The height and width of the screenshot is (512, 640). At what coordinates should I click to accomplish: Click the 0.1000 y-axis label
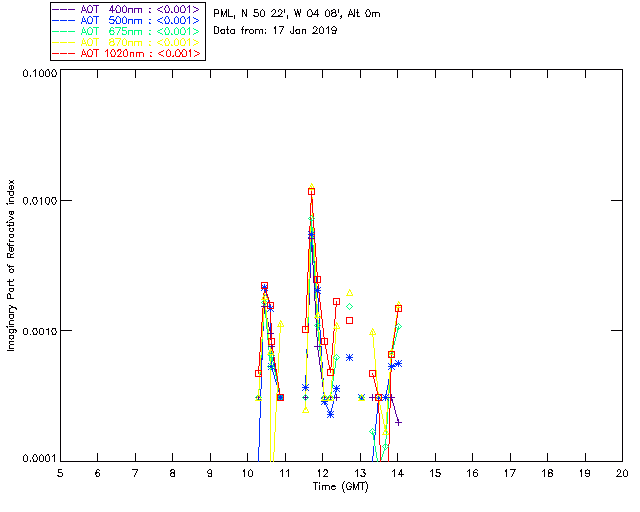click(x=39, y=73)
